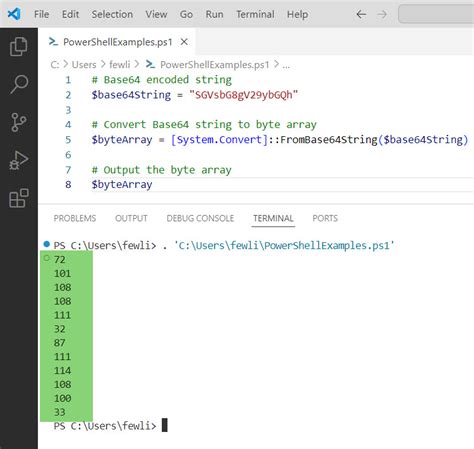This screenshot has width=474, height=449.
Task: Switch to the PORTS panel tab
Action: coord(325,218)
